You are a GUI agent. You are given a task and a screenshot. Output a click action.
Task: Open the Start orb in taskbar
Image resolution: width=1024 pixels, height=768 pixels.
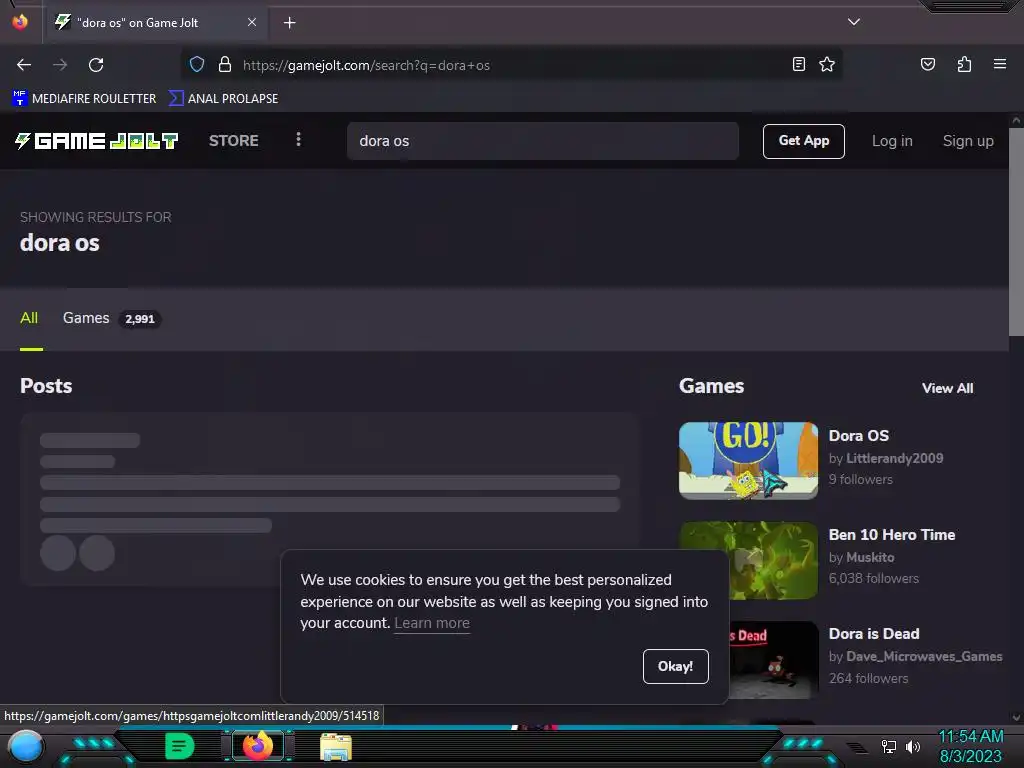pos(26,746)
